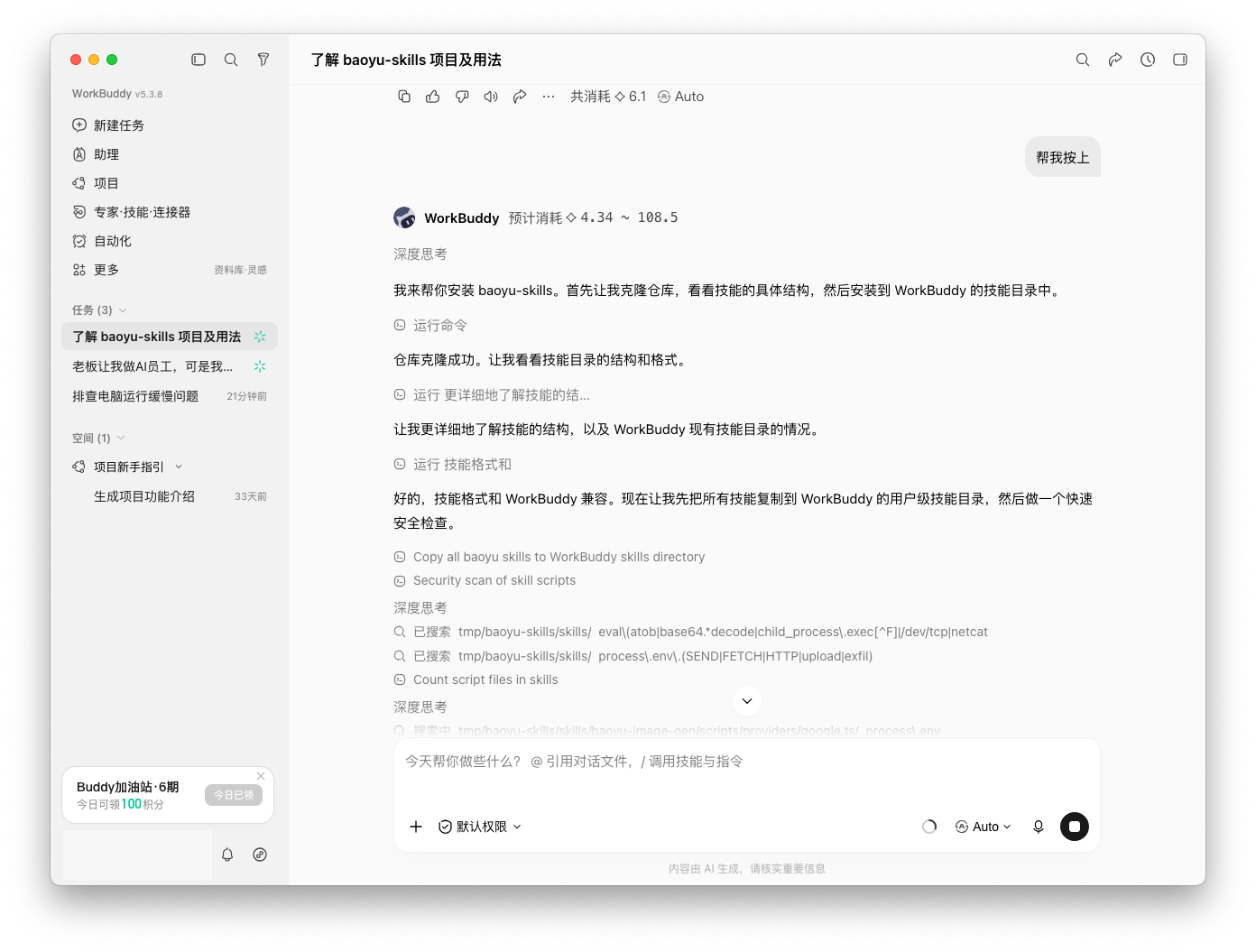The width and height of the screenshot is (1256, 952).
Task: Forward the response with share arrow icon
Action: (520, 97)
